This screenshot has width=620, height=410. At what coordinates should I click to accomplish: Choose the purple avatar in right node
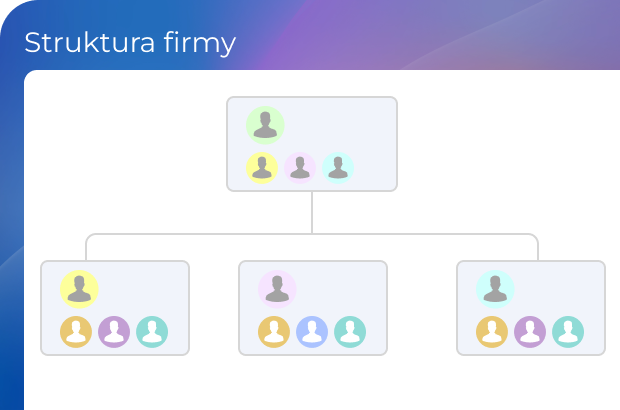pyautogui.click(x=530, y=332)
